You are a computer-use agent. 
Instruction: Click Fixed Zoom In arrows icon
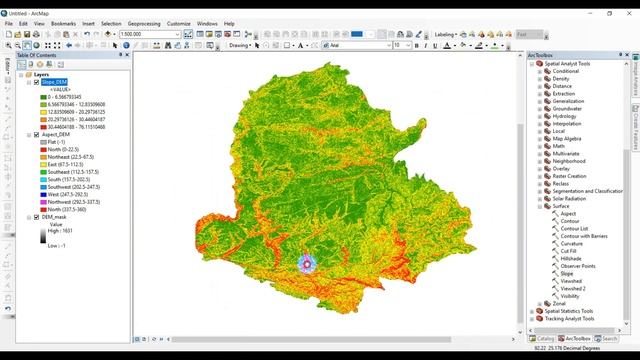click(48, 45)
